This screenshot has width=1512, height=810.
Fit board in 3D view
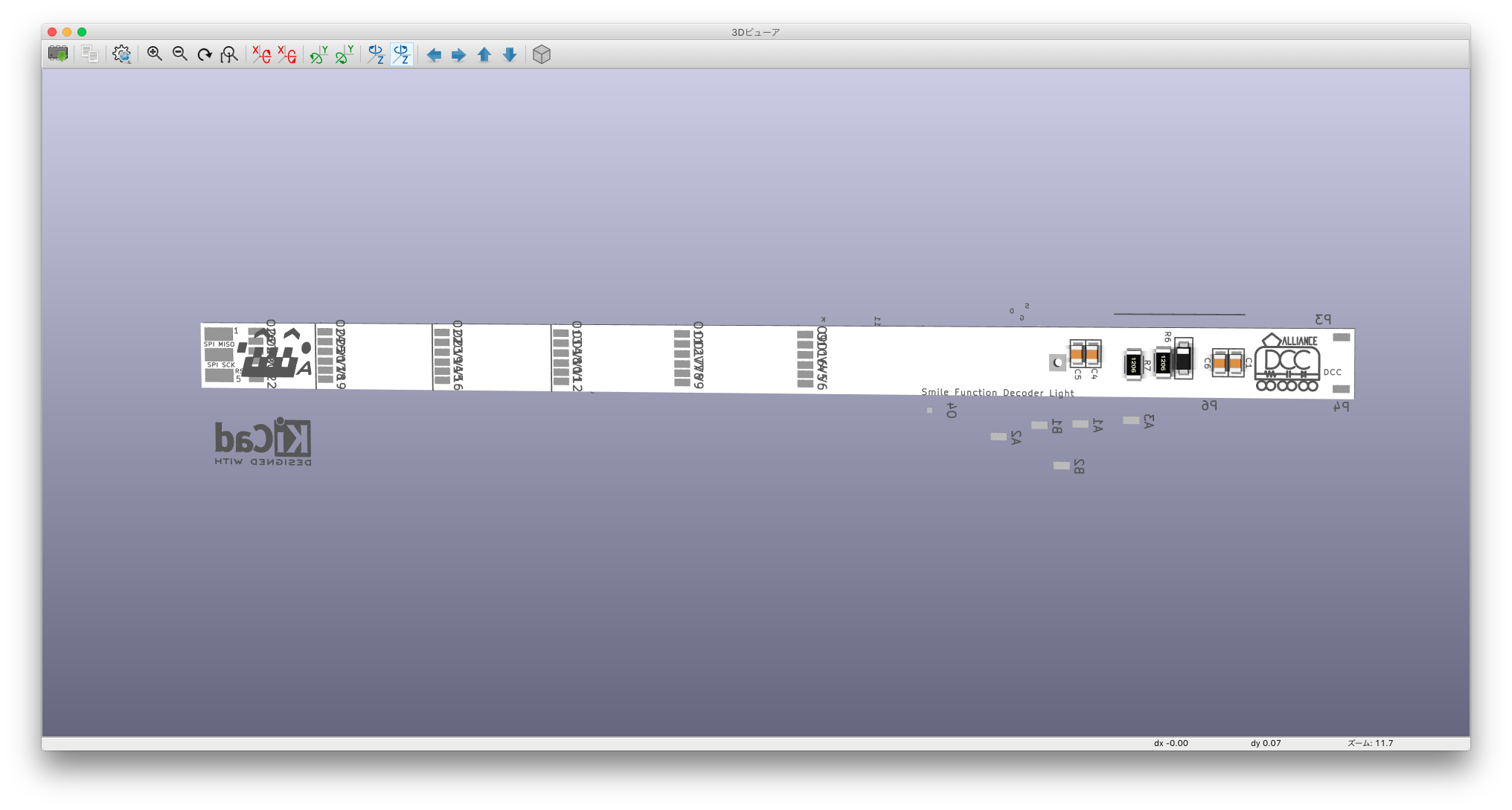(x=229, y=54)
